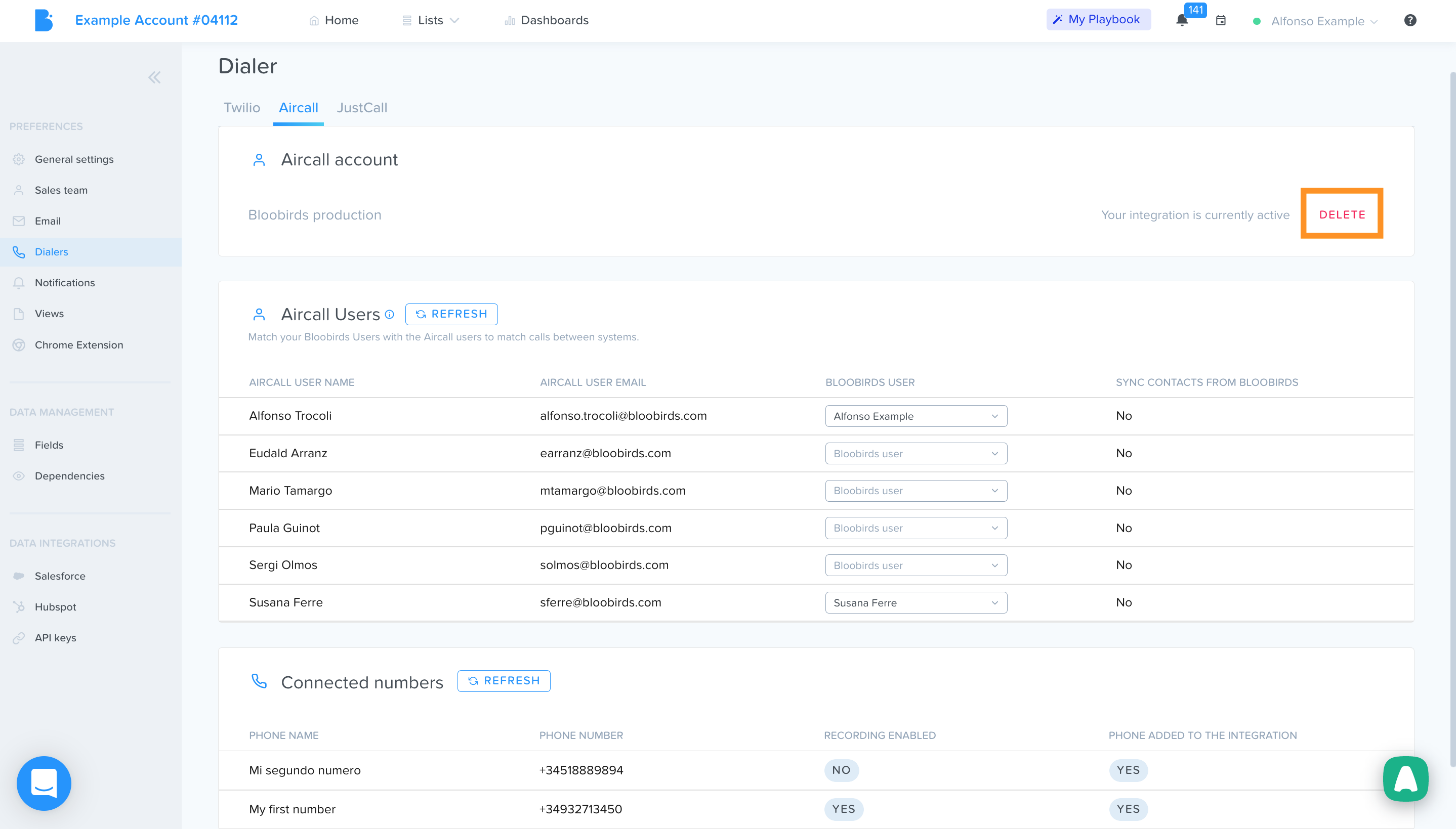Viewport: 1456px width, 829px height.
Task: Open the green Aircall phone widget
Action: pyautogui.click(x=1406, y=778)
